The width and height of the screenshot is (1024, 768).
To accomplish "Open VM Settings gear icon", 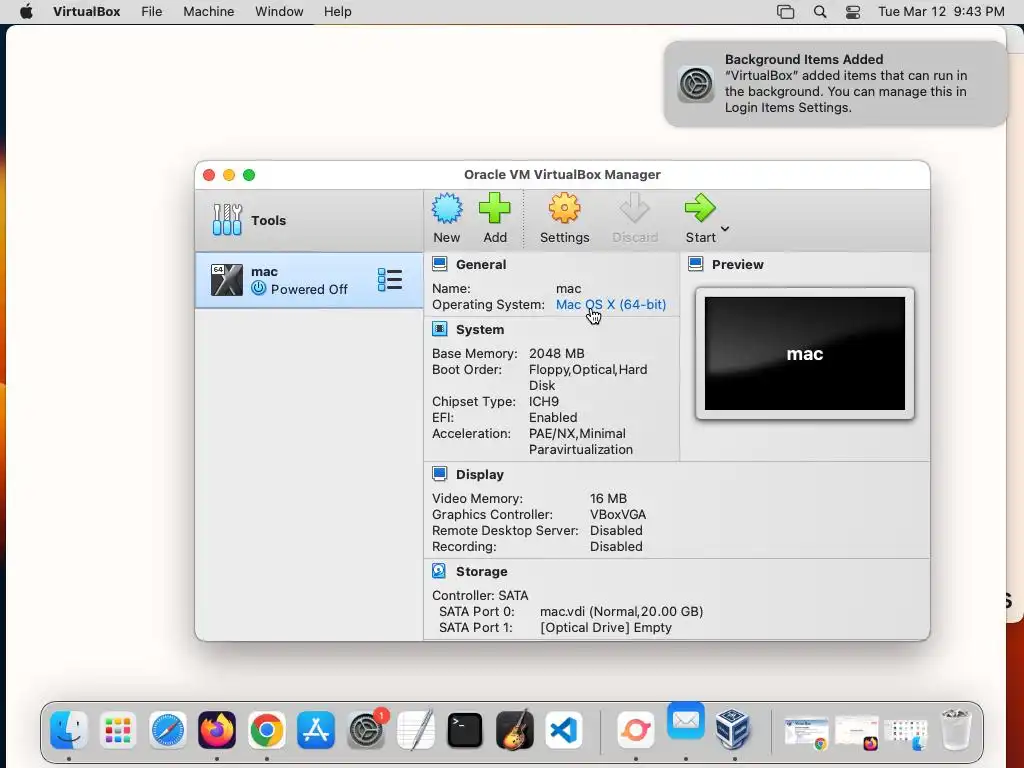I will pos(564,209).
